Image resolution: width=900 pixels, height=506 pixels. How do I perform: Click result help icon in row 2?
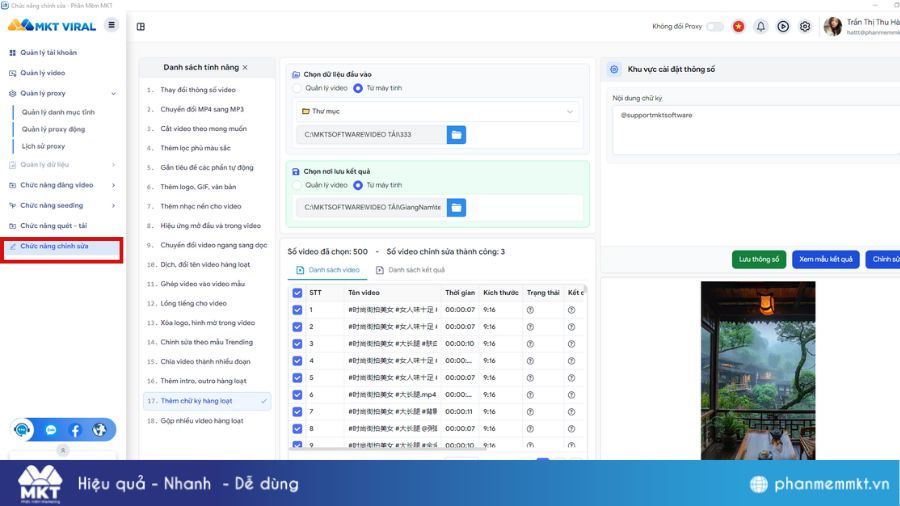pyautogui.click(x=571, y=327)
